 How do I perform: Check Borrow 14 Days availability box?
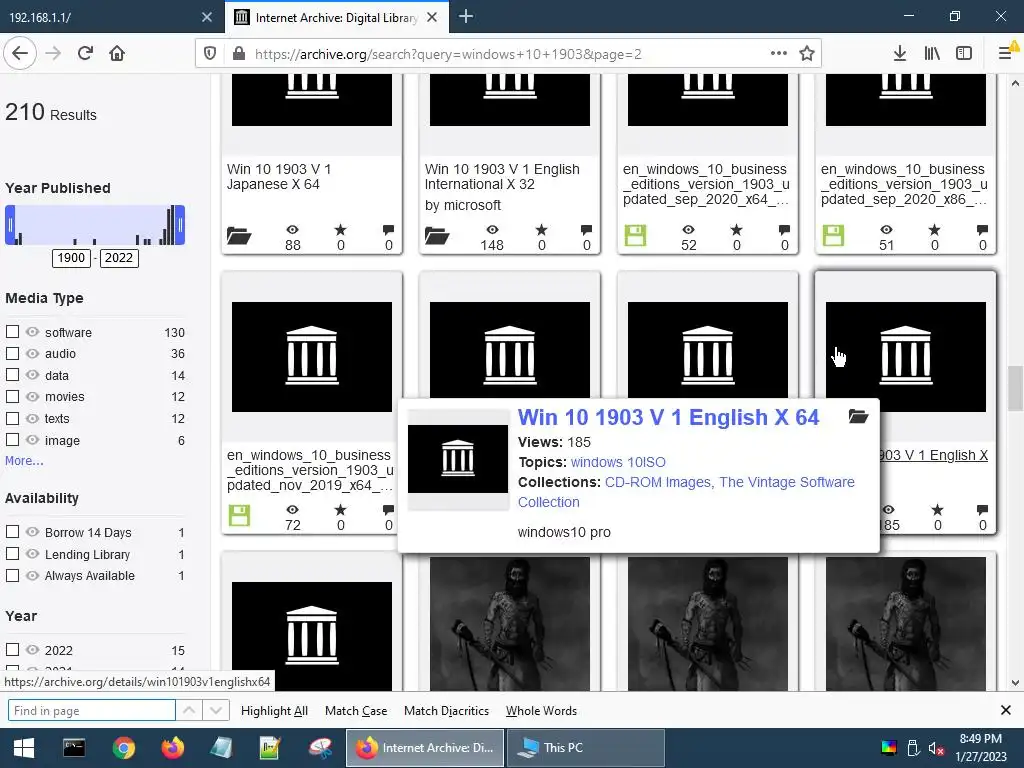click(x=12, y=532)
